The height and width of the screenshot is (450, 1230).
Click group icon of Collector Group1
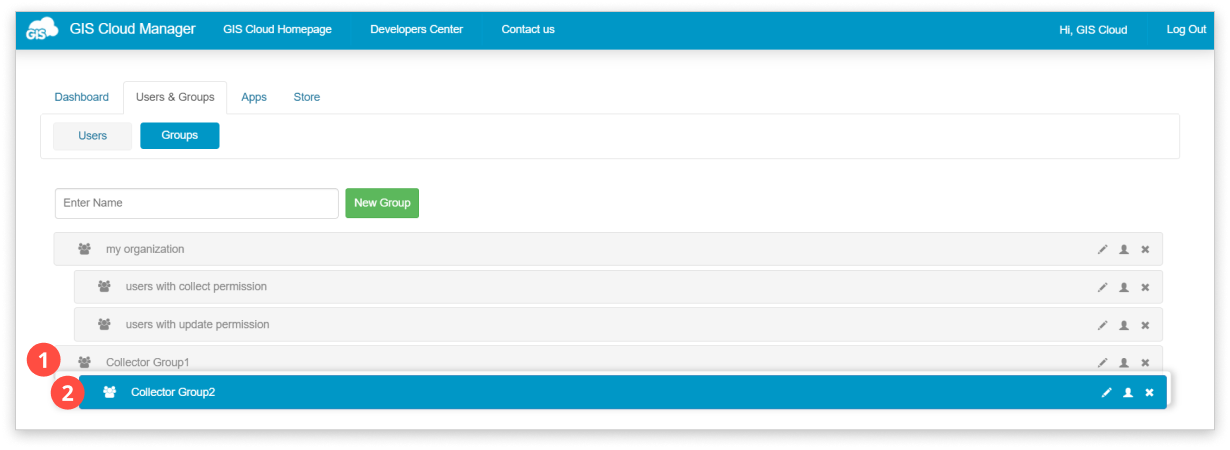pyautogui.click(x=85, y=362)
